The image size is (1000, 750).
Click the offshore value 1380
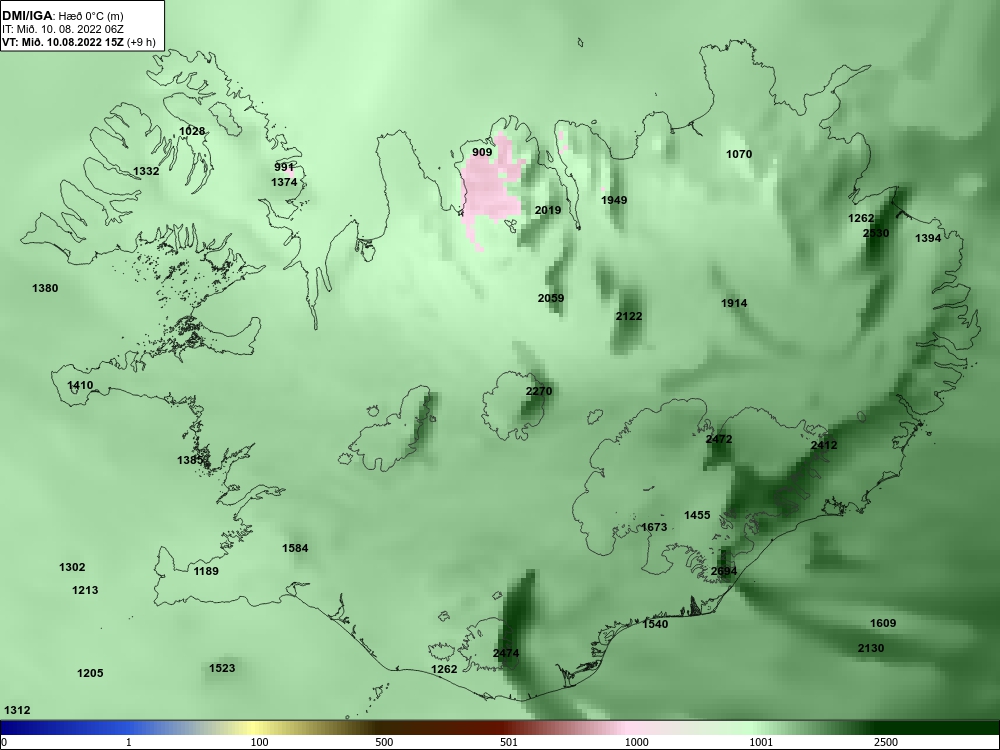pyautogui.click(x=45, y=288)
